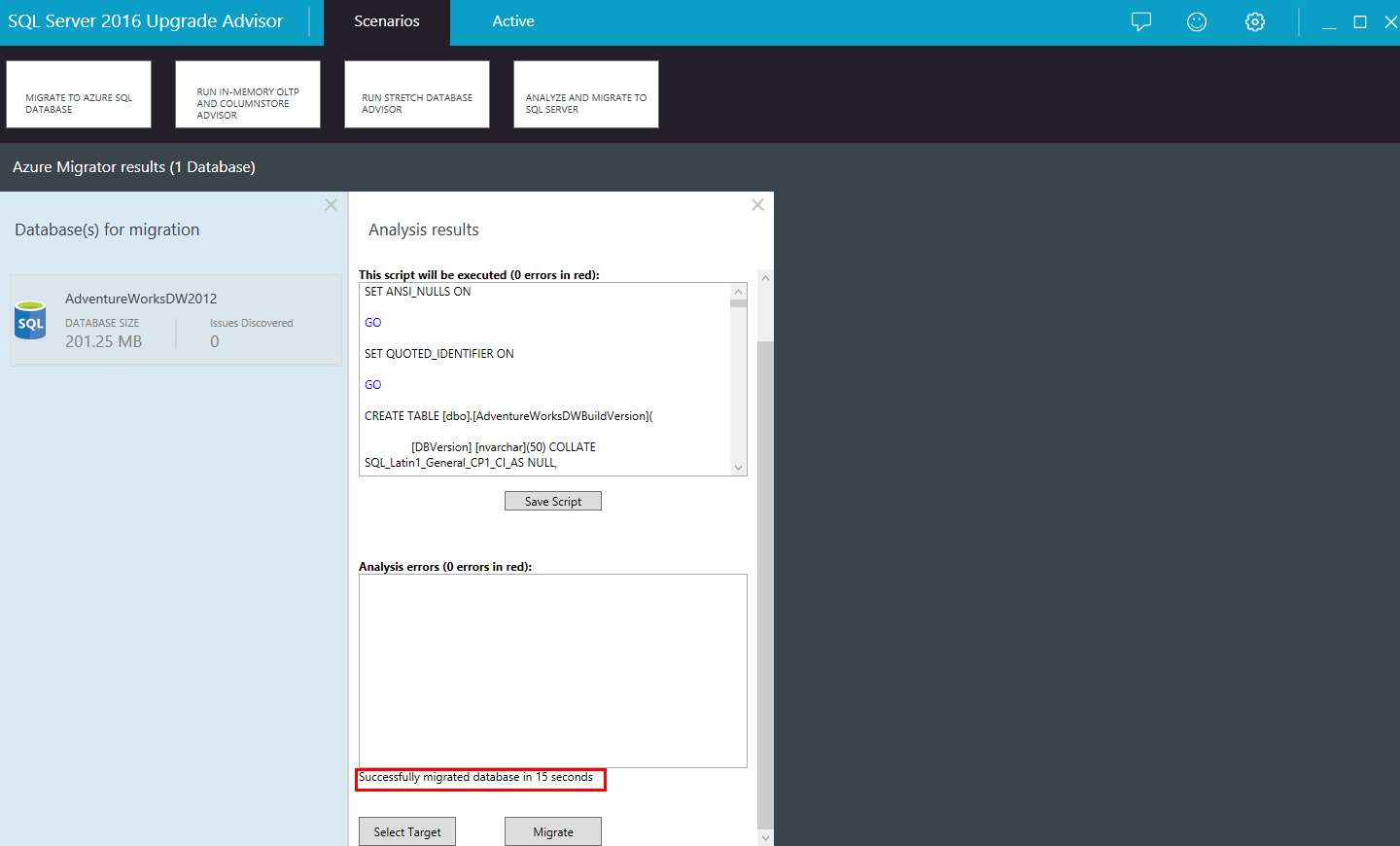The image size is (1400, 846).
Task: Open Run Stretch Database Advisor tile
Action: [417, 94]
